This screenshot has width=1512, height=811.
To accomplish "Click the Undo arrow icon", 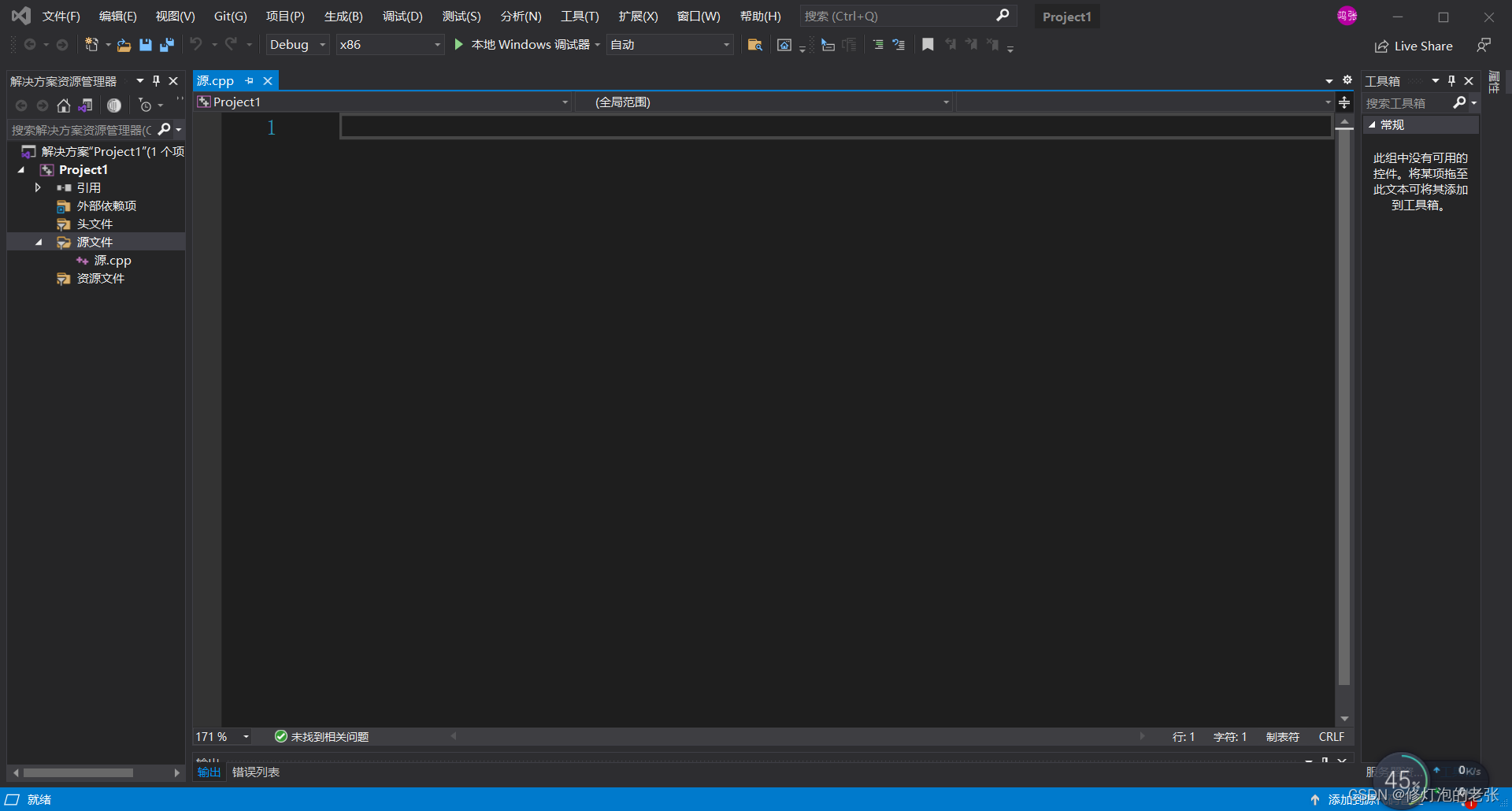I will pos(196,44).
